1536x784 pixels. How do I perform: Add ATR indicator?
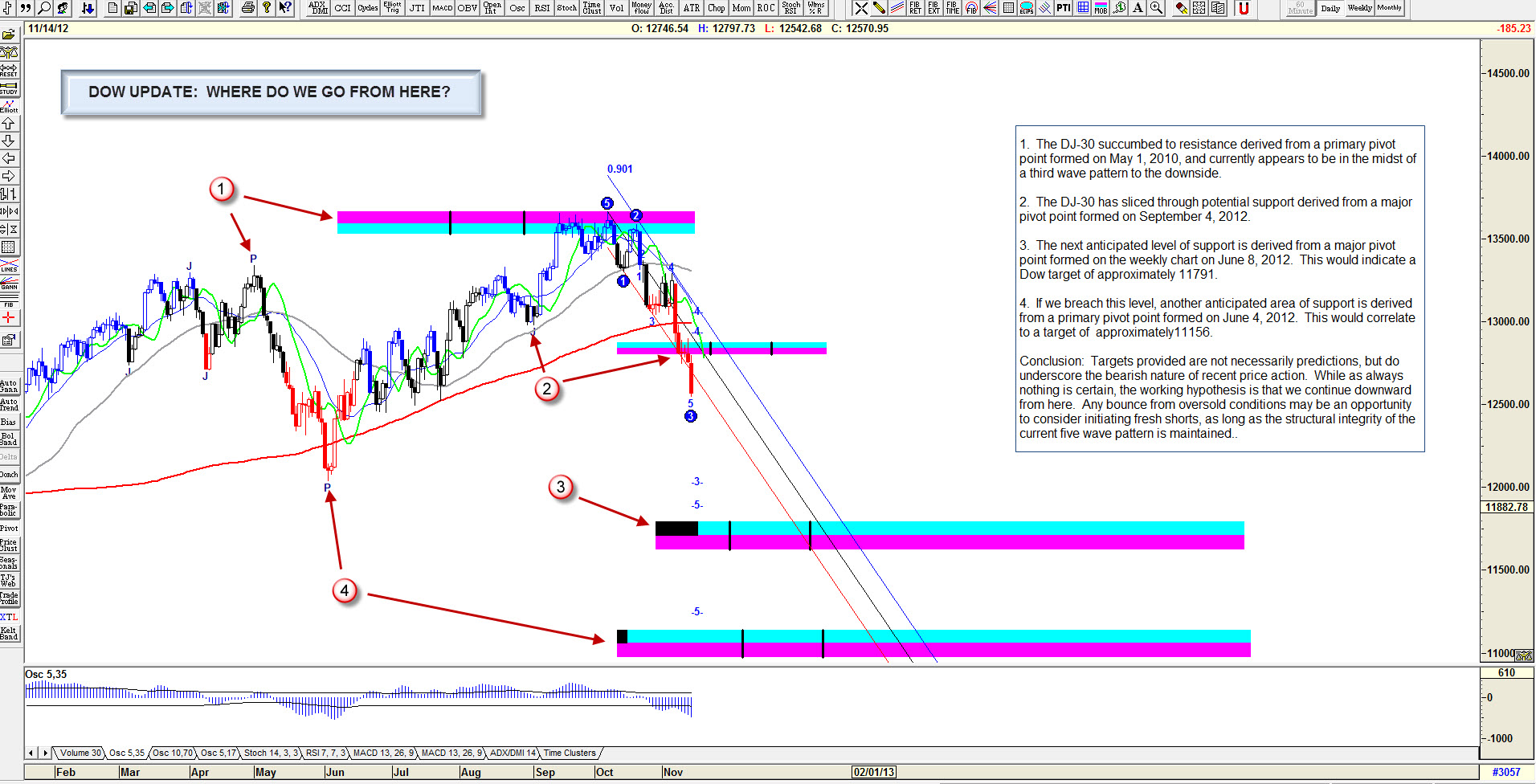691,8
